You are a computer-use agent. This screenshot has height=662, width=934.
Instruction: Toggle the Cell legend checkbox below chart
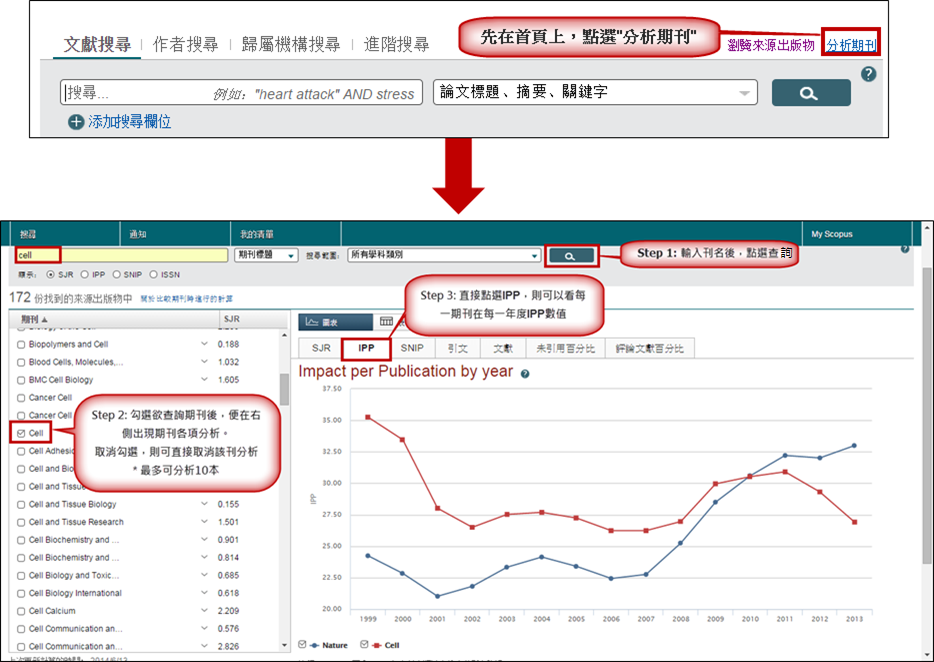[364, 645]
